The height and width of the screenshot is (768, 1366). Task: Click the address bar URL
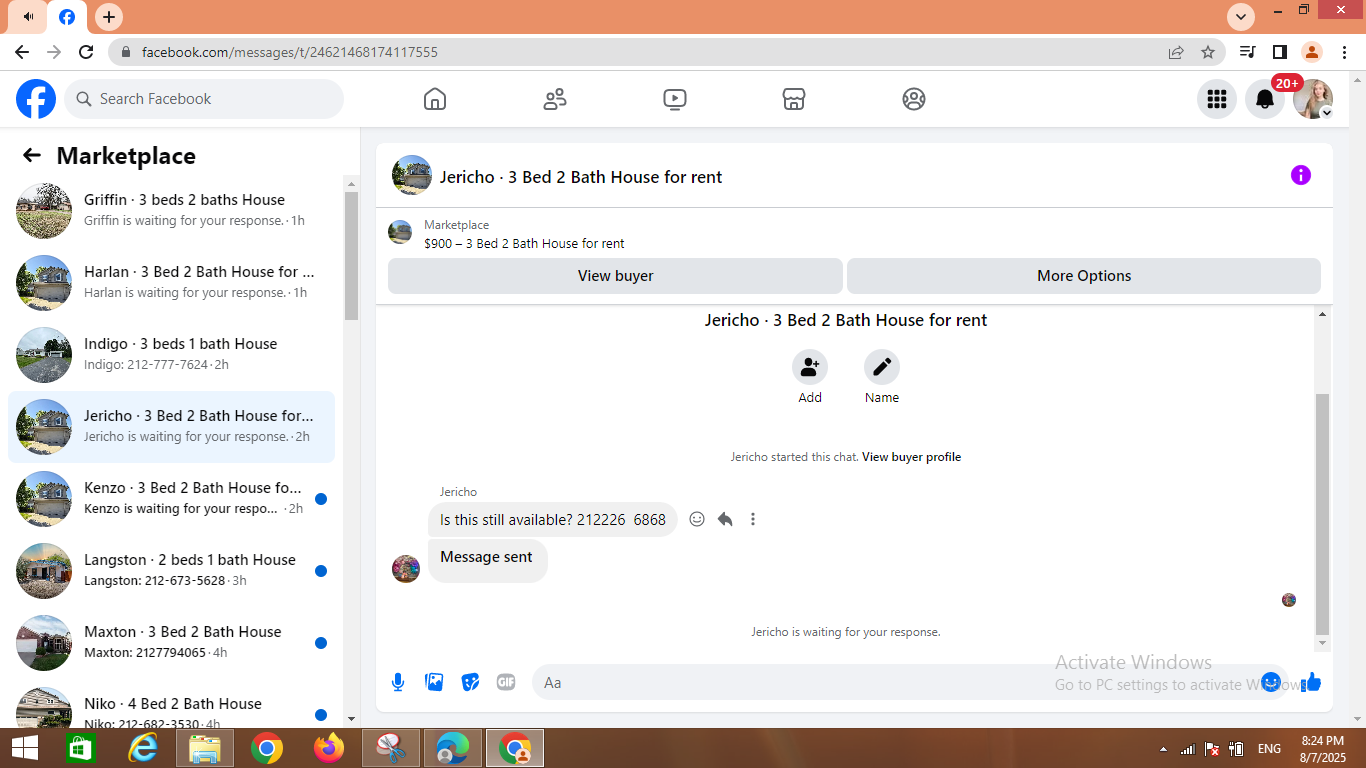coord(290,52)
